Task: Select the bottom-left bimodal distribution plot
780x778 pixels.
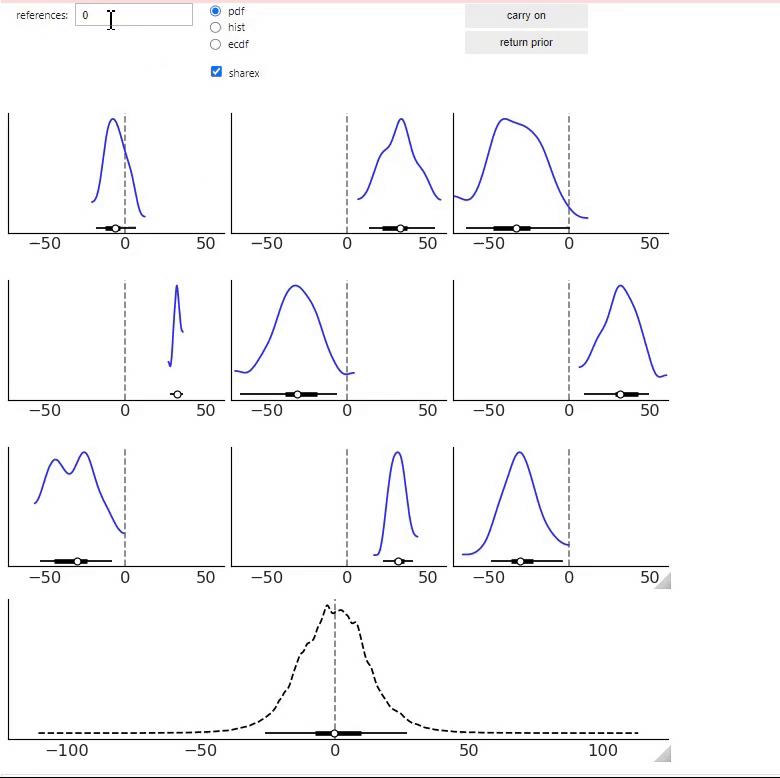Action: click(116, 507)
